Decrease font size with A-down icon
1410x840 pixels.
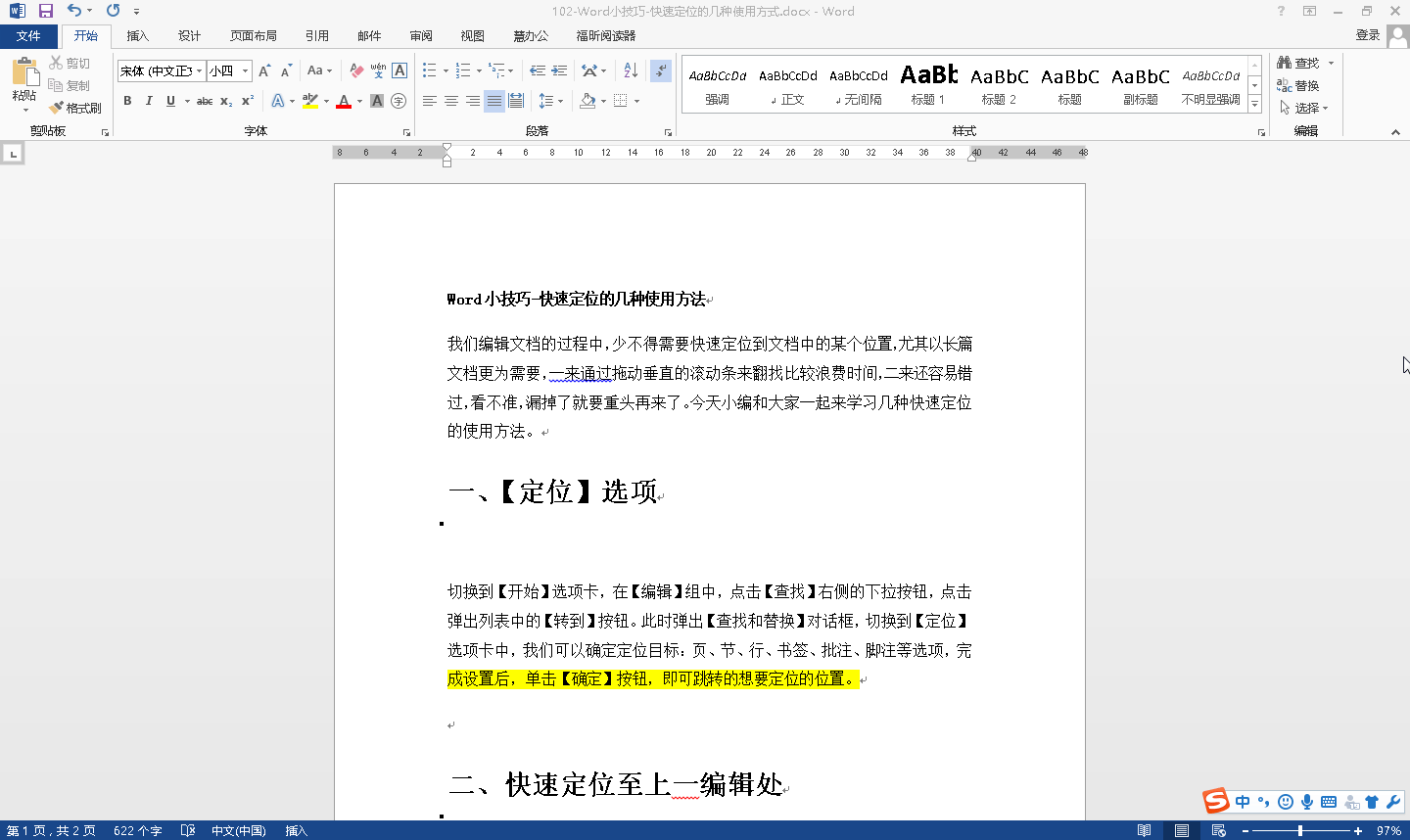pos(286,70)
